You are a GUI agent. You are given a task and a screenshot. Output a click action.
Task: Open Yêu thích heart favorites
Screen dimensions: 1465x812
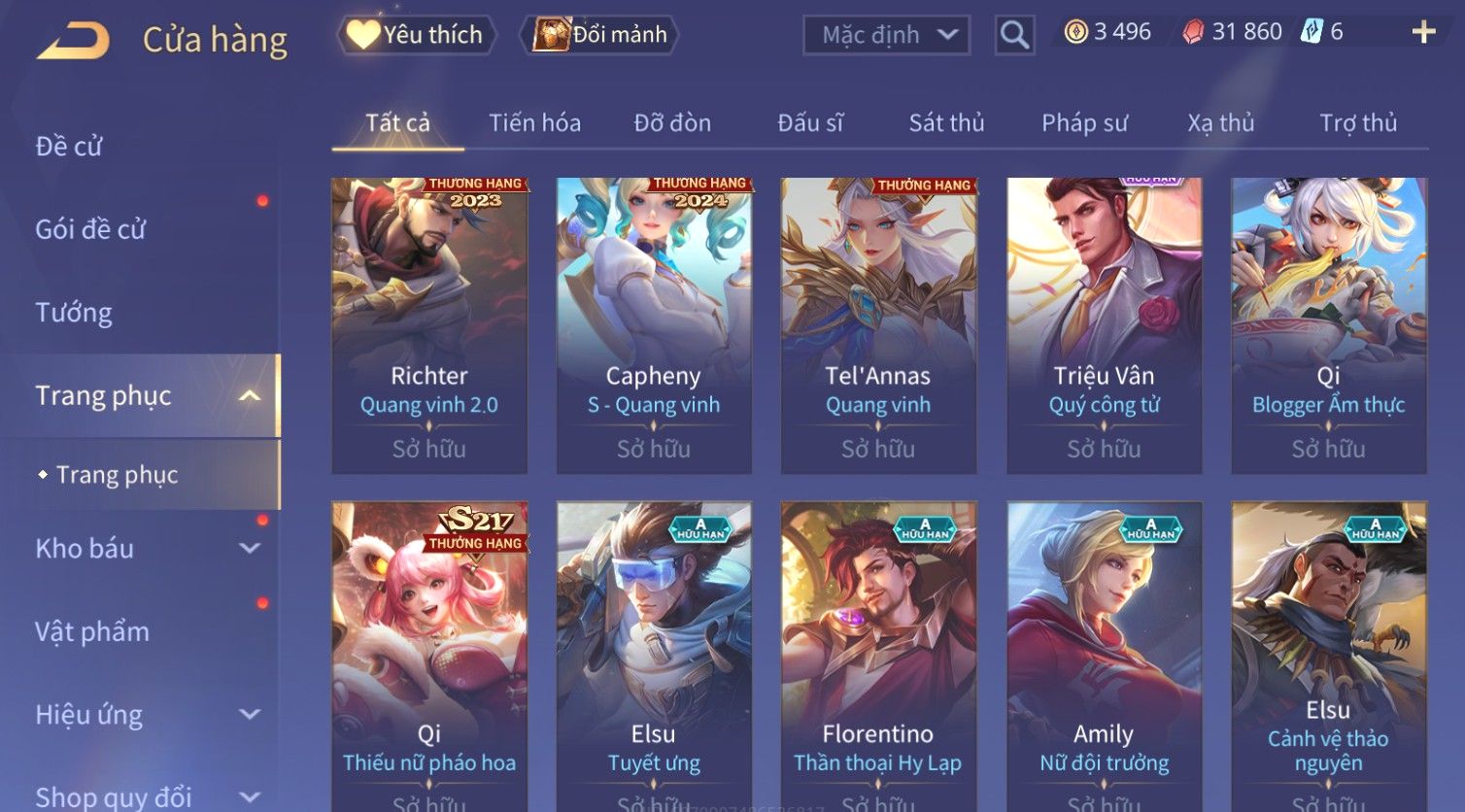(x=417, y=35)
